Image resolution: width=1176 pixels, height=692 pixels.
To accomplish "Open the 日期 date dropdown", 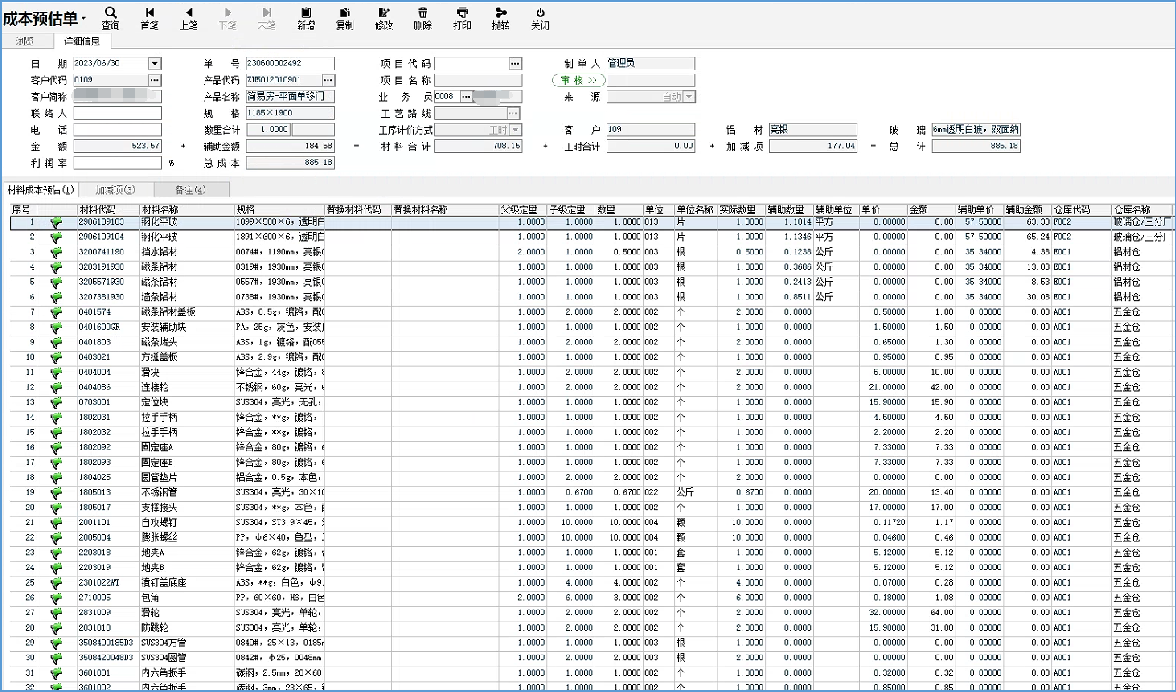I will click(x=154, y=63).
